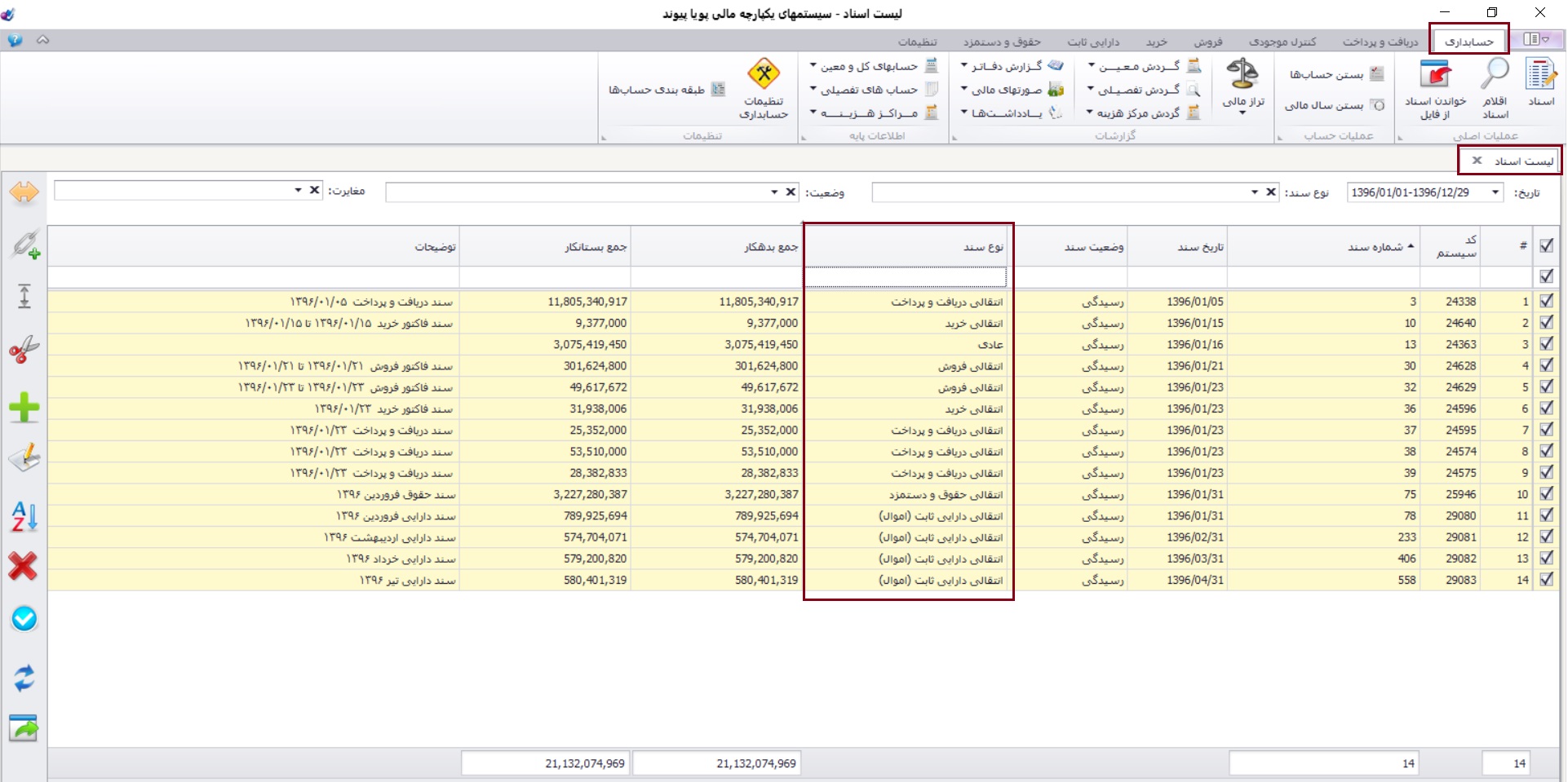Viewport: 1568px width, 782px height.
Task: Click the A-Z sort icon in sidebar
Action: click(24, 516)
